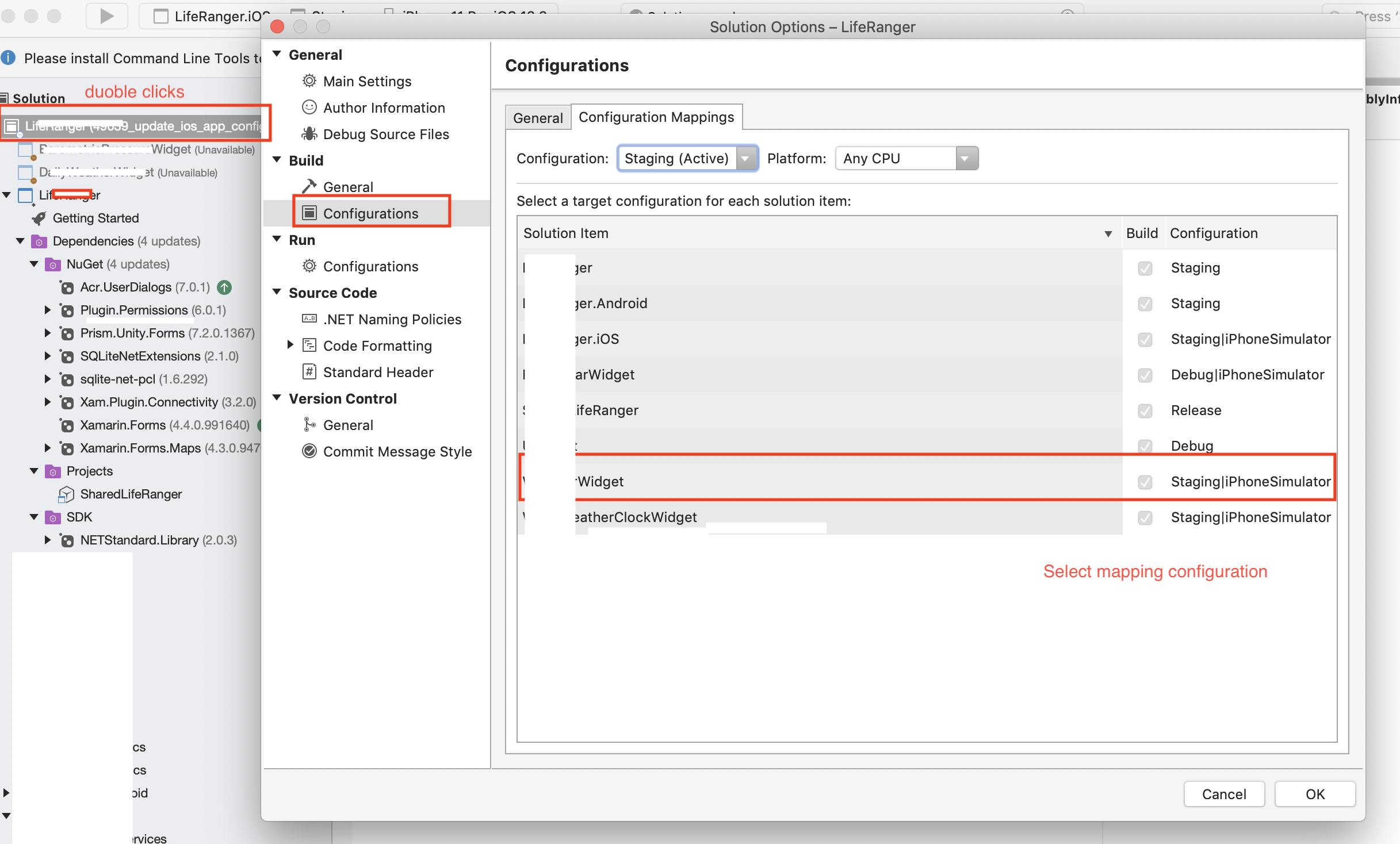Collapse the Projects folder in the solution tree

coord(34,471)
